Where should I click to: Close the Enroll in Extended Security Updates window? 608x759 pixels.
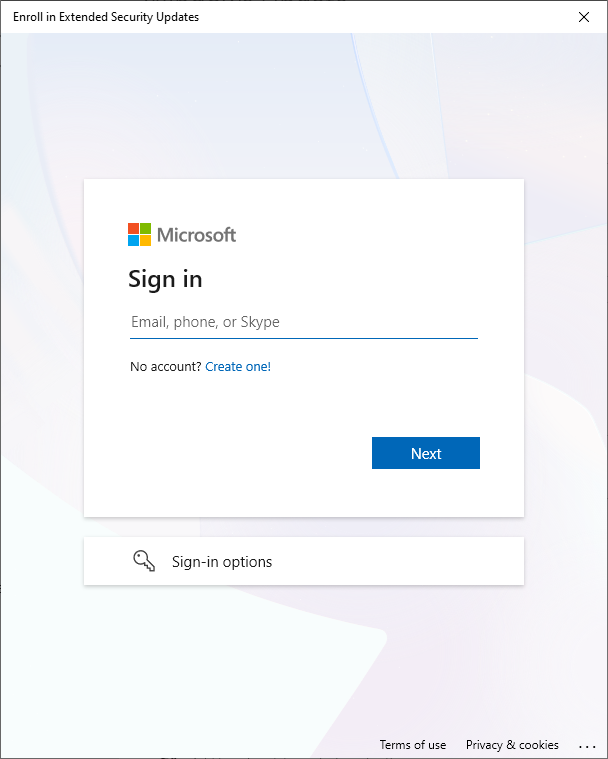coord(584,17)
